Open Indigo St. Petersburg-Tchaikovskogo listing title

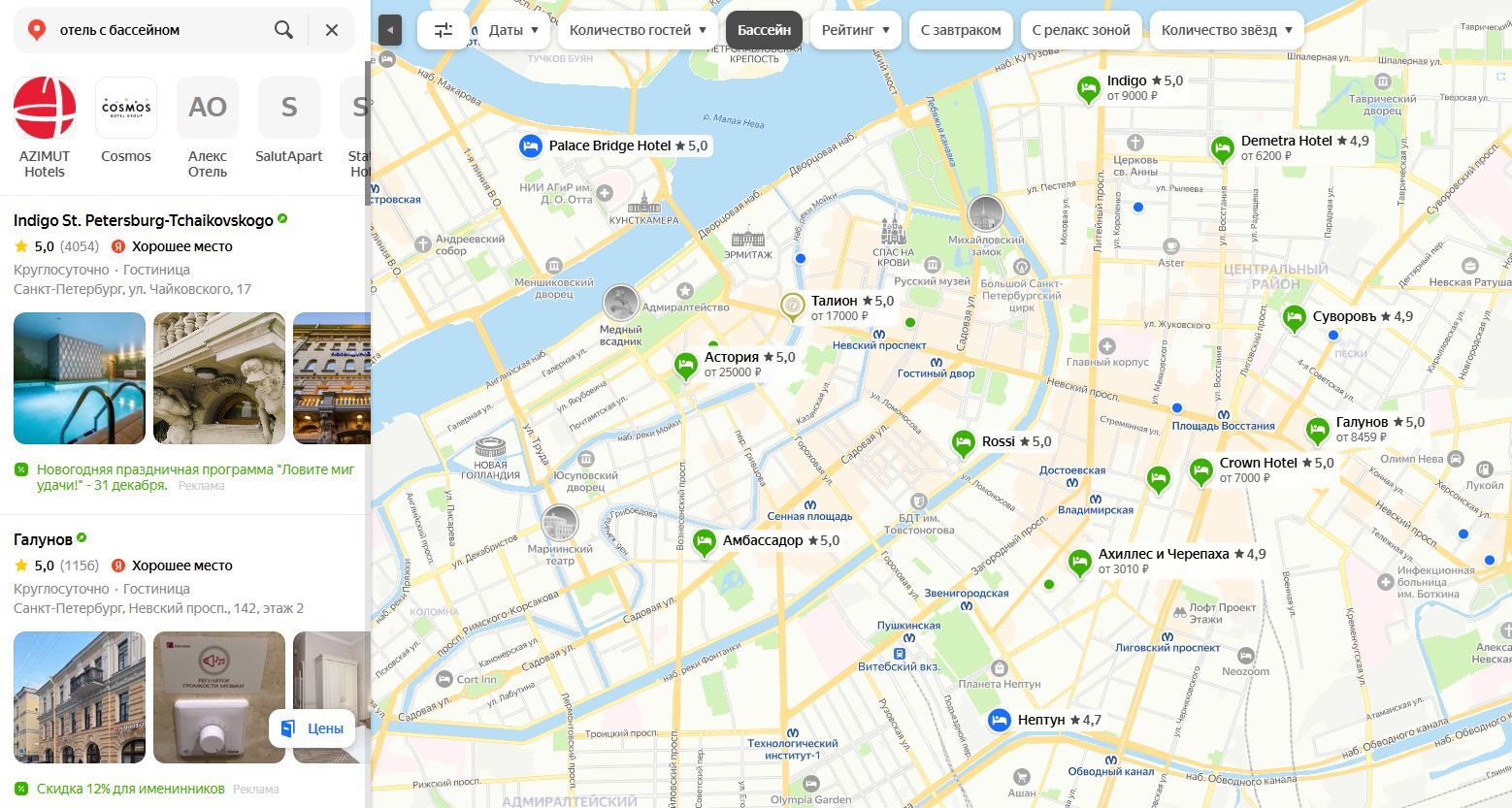(x=144, y=220)
